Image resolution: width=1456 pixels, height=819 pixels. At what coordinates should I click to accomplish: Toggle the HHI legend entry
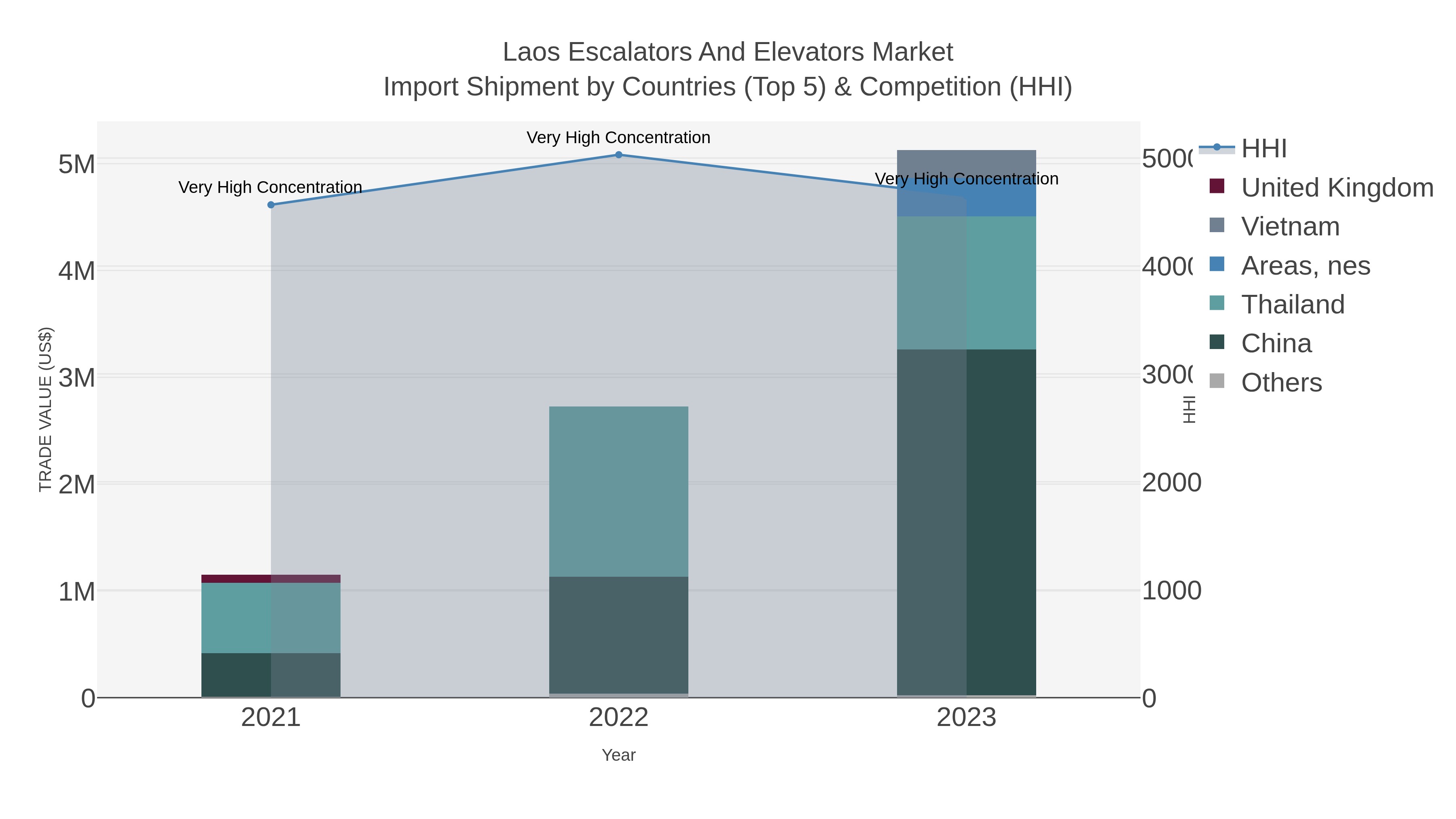[1242, 149]
